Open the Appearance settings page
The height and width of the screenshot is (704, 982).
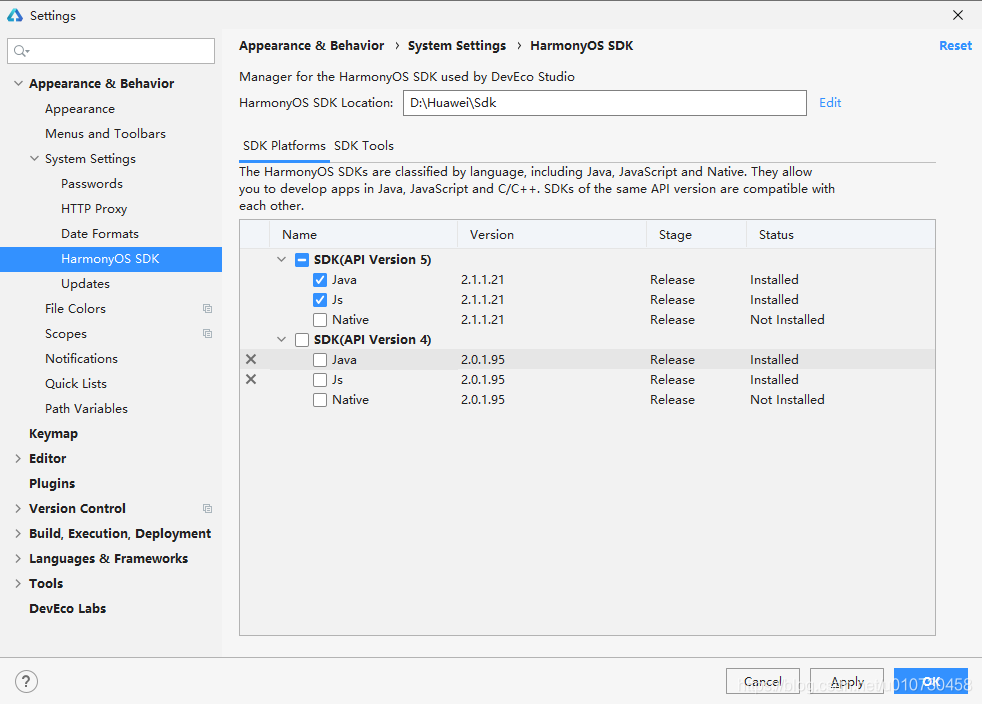80,109
